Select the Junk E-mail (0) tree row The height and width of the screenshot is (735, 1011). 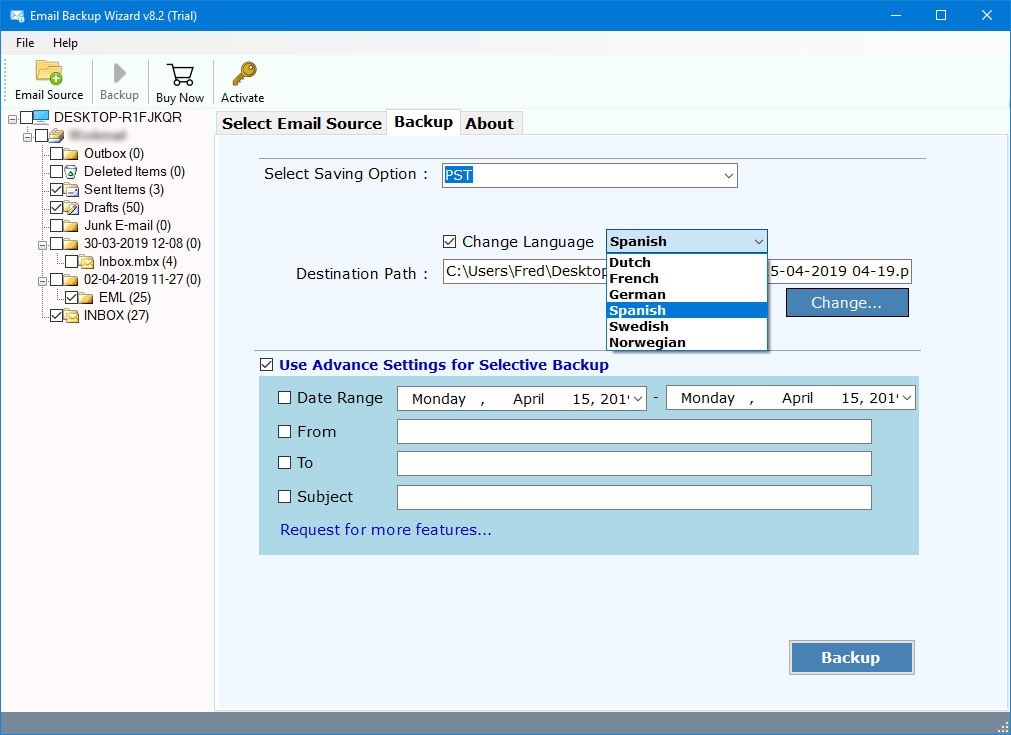(128, 226)
